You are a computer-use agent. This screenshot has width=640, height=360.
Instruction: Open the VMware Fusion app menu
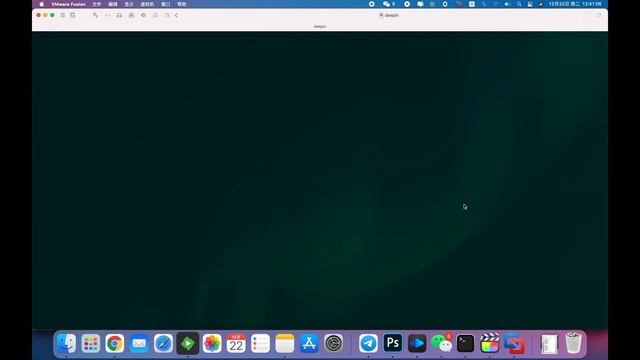[68, 4]
